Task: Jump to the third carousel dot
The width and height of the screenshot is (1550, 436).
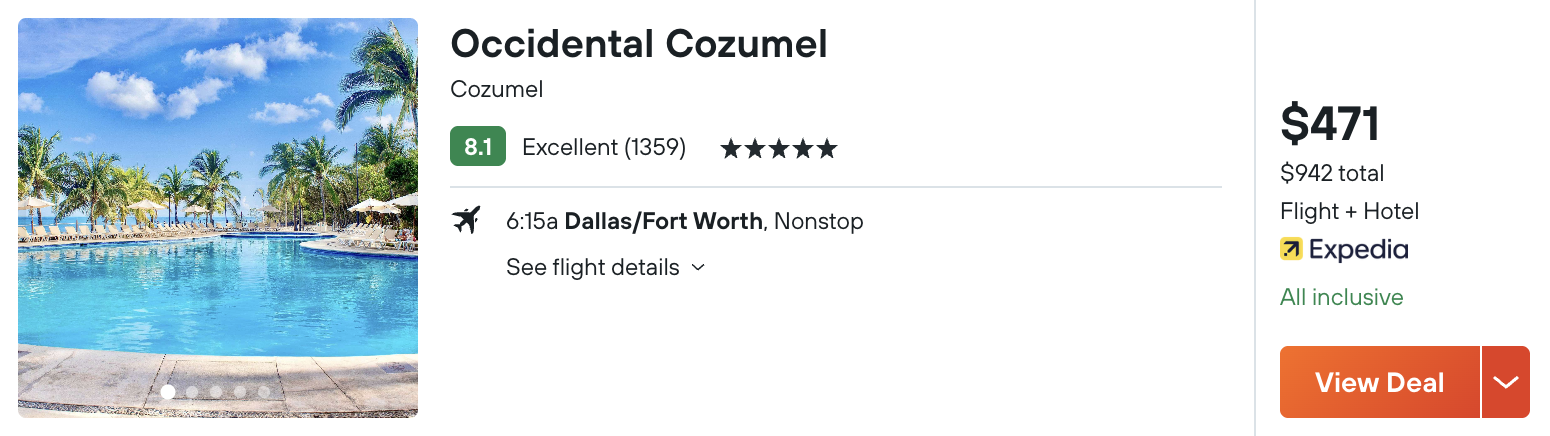Action: point(216,392)
